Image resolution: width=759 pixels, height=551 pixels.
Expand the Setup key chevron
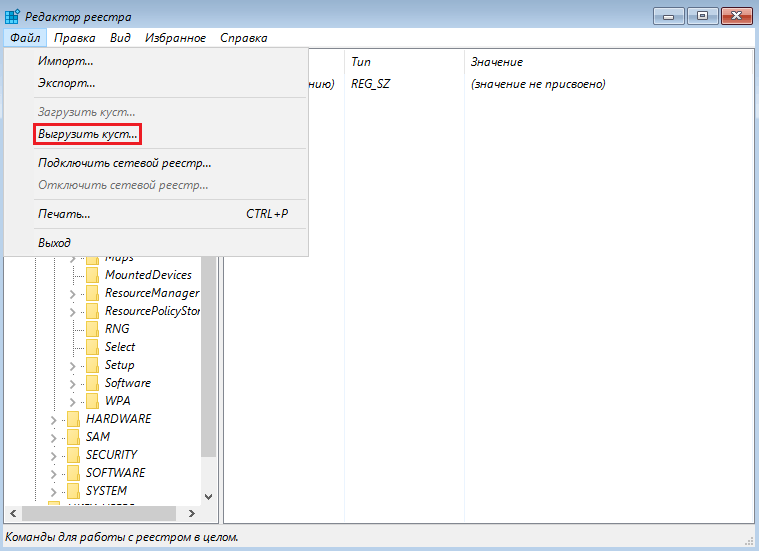(72, 366)
